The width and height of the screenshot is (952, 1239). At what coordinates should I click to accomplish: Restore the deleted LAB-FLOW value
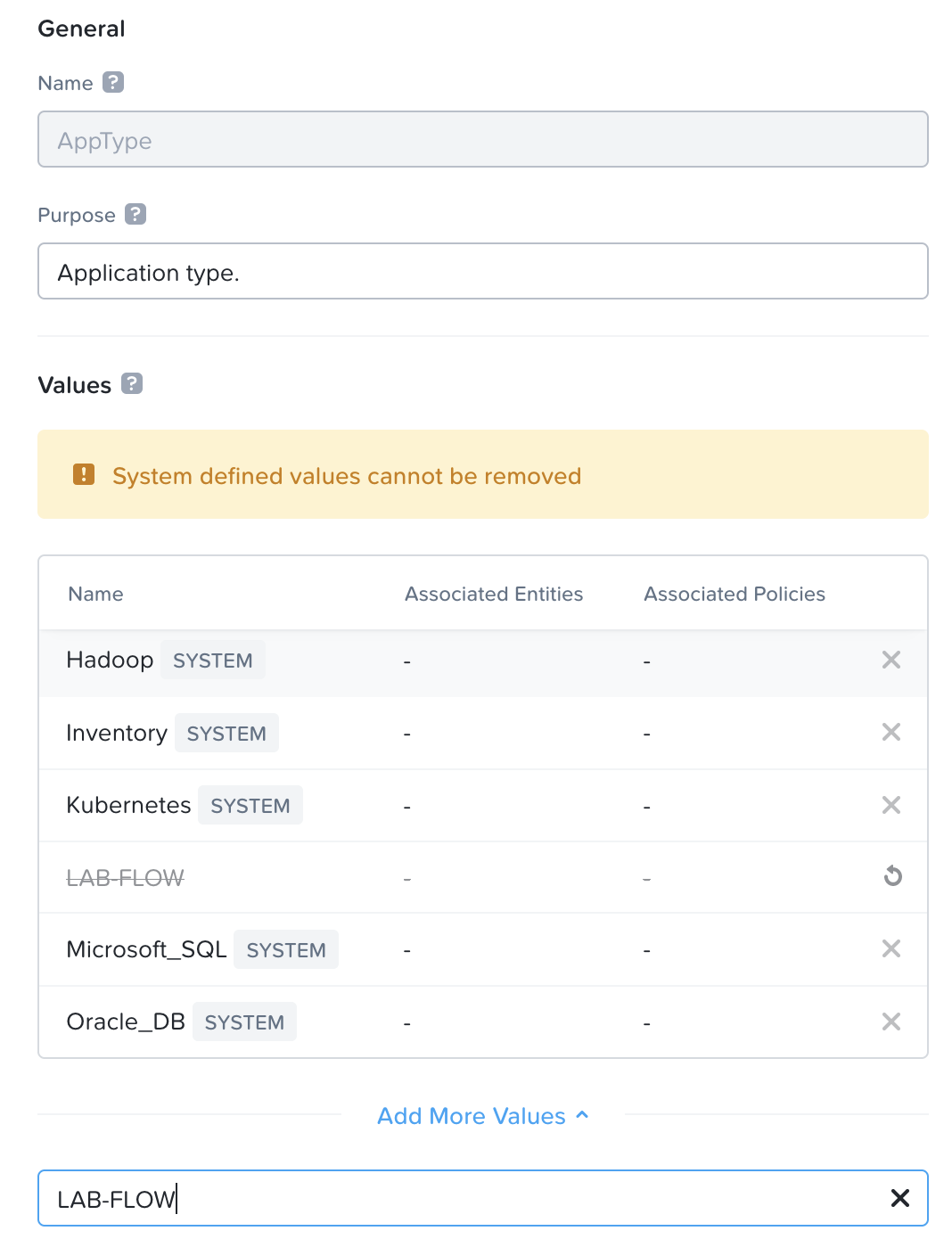coord(892,876)
